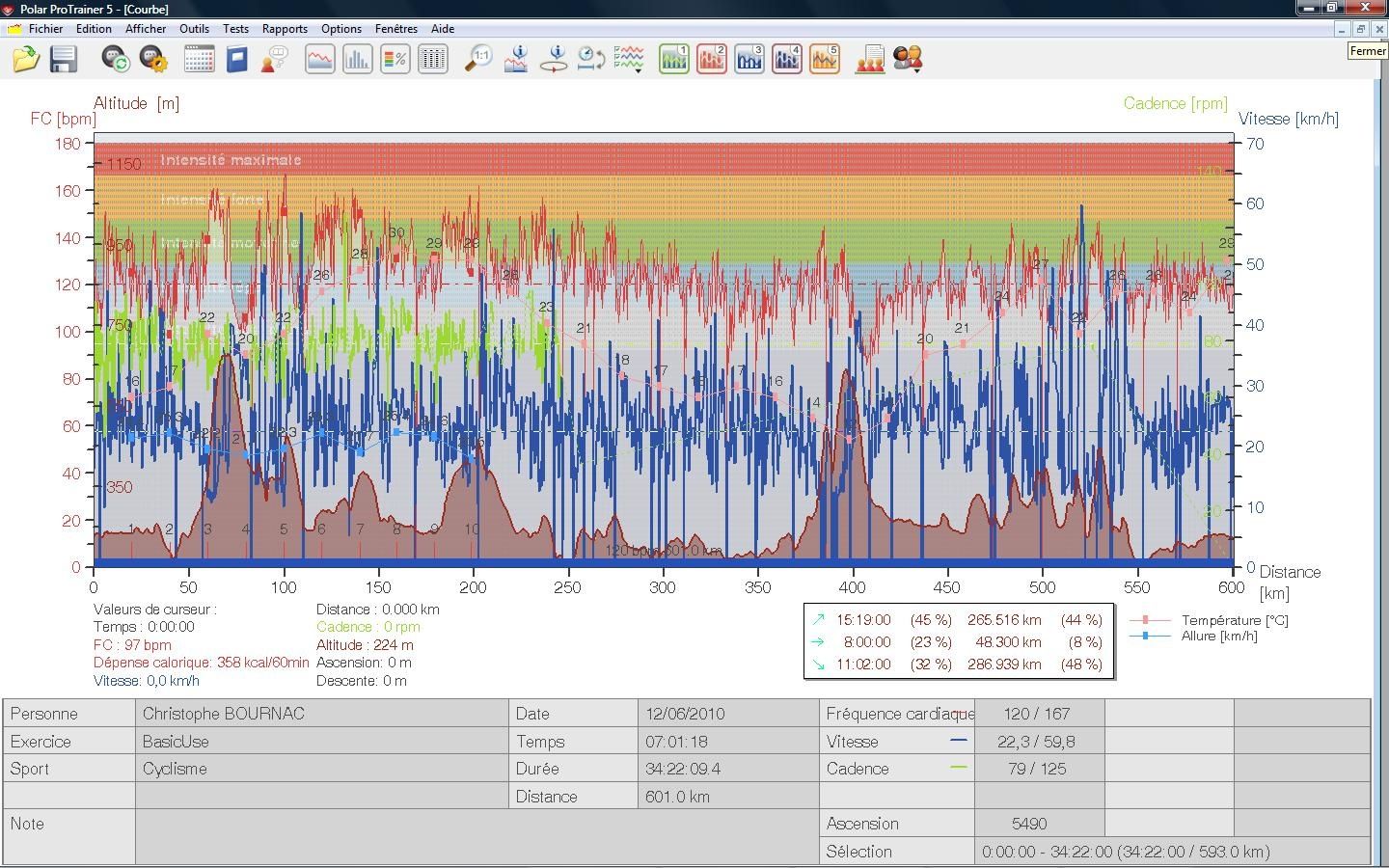The image size is (1389, 868).
Task: Click the data table list icon
Action: [433, 59]
